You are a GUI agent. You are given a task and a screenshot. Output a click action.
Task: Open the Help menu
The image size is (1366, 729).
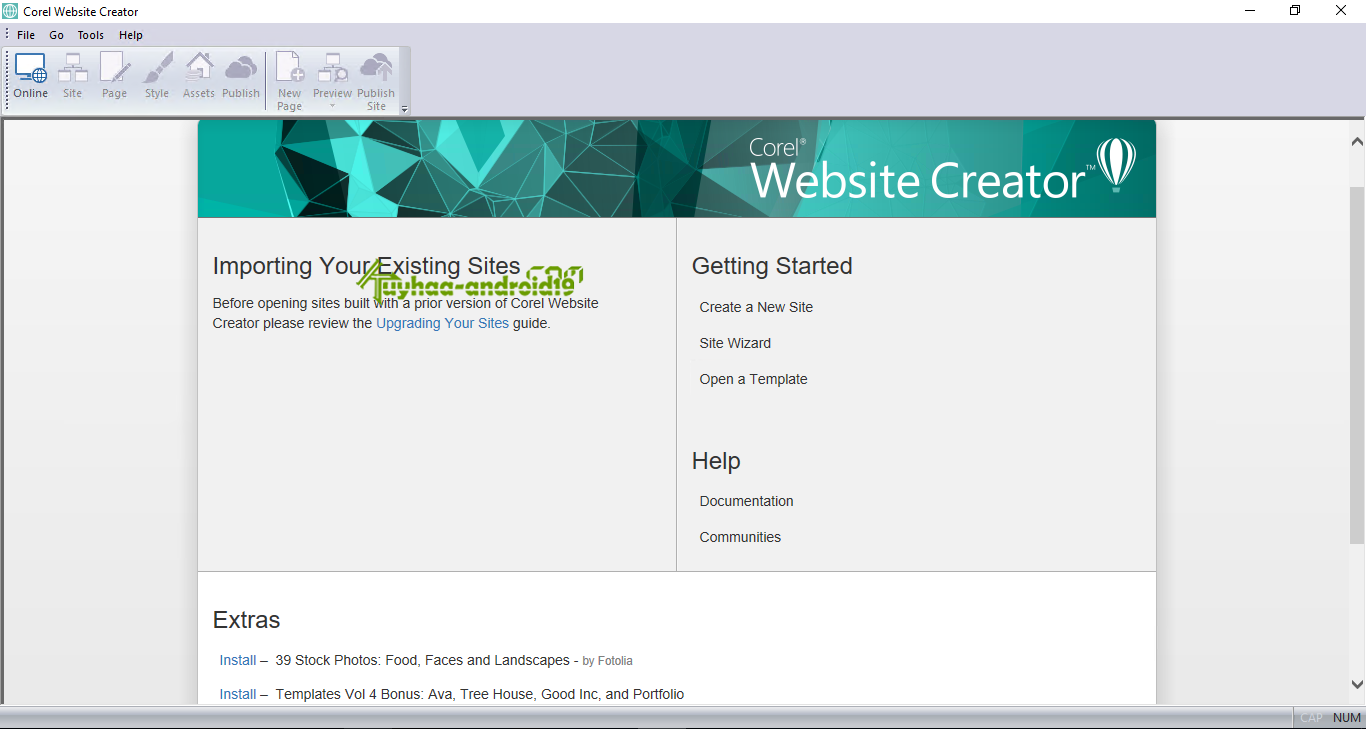tap(131, 35)
